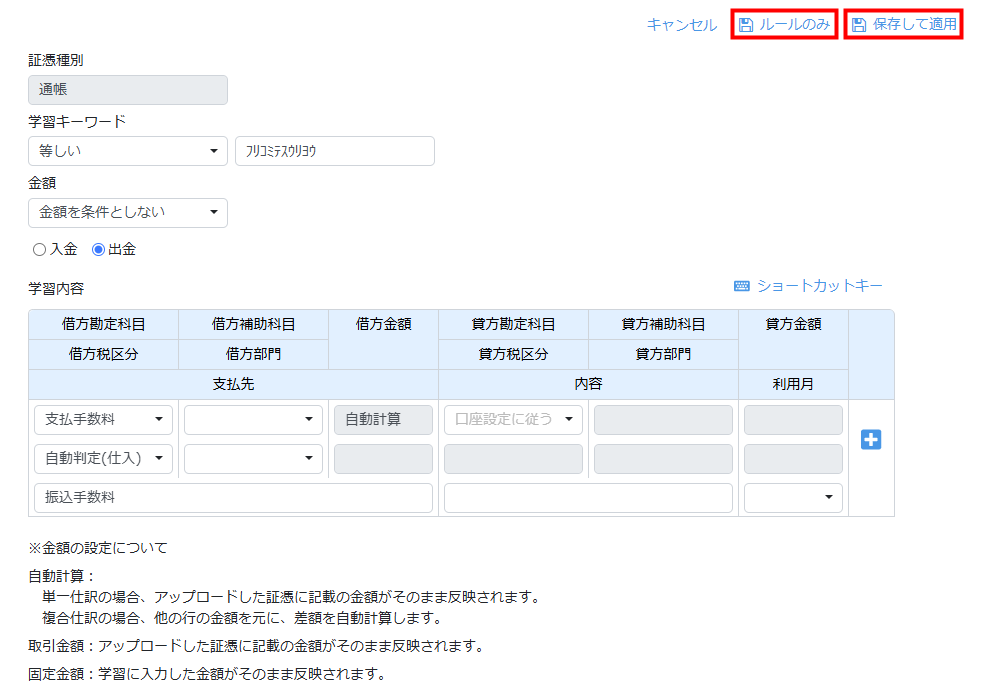Click the keyboard icon beside ショートカットキー
This screenshot has height=700, width=987.
coord(742,287)
